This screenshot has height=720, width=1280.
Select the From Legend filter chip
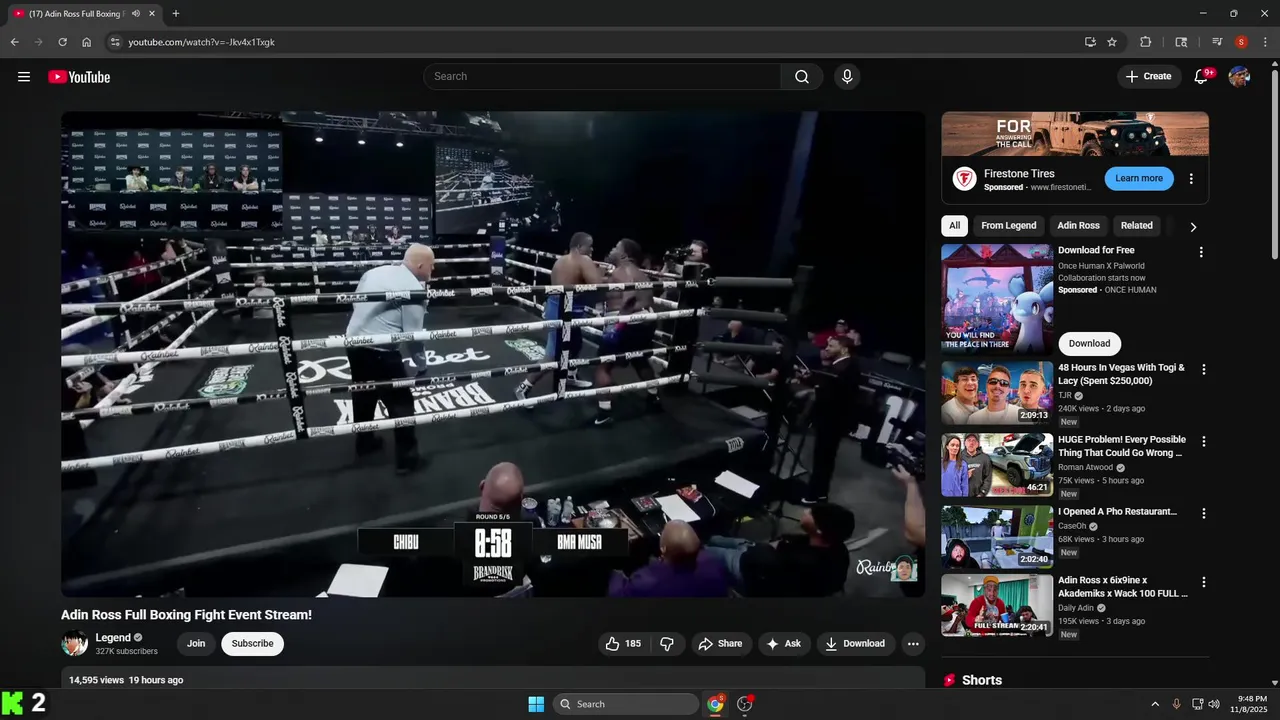coord(1008,226)
